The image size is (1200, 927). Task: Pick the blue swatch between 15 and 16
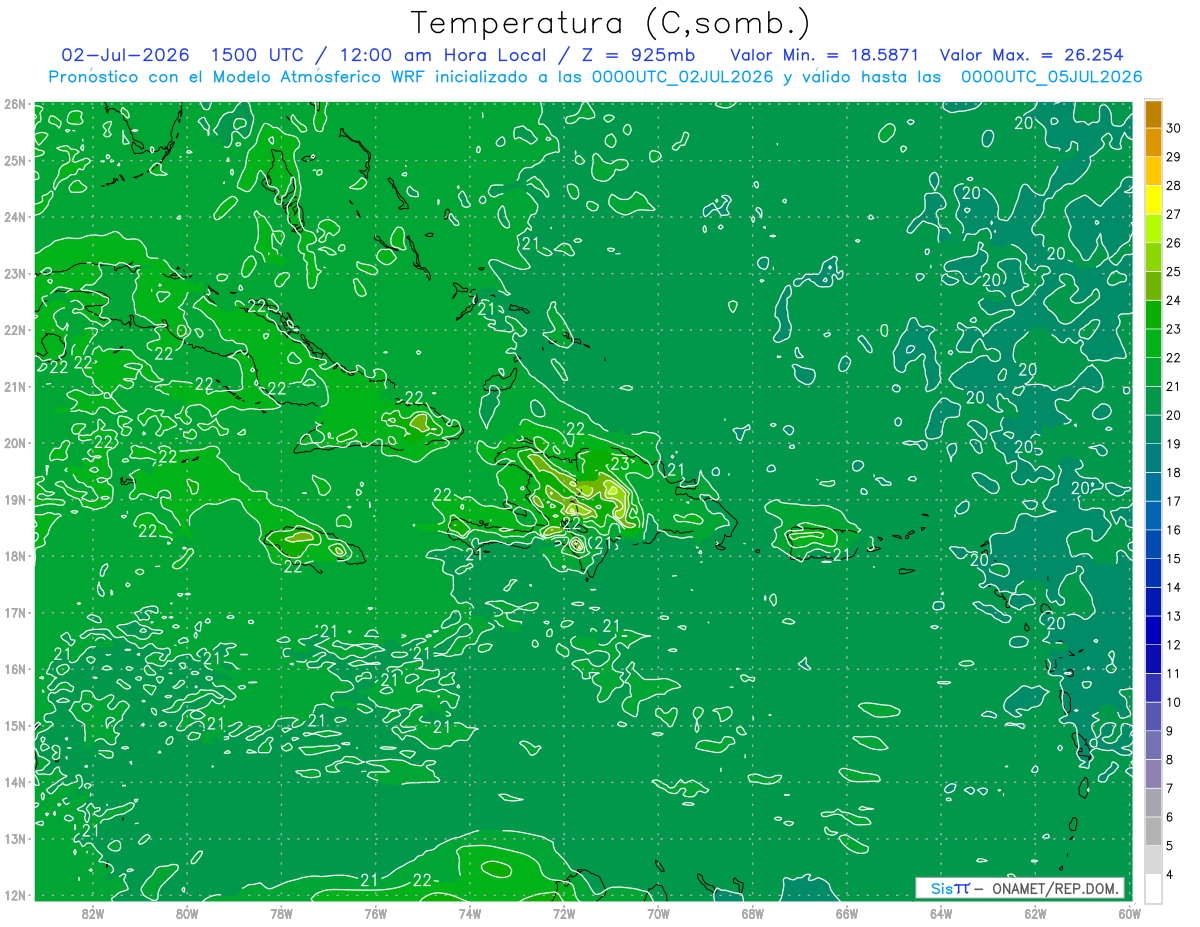[1154, 544]
